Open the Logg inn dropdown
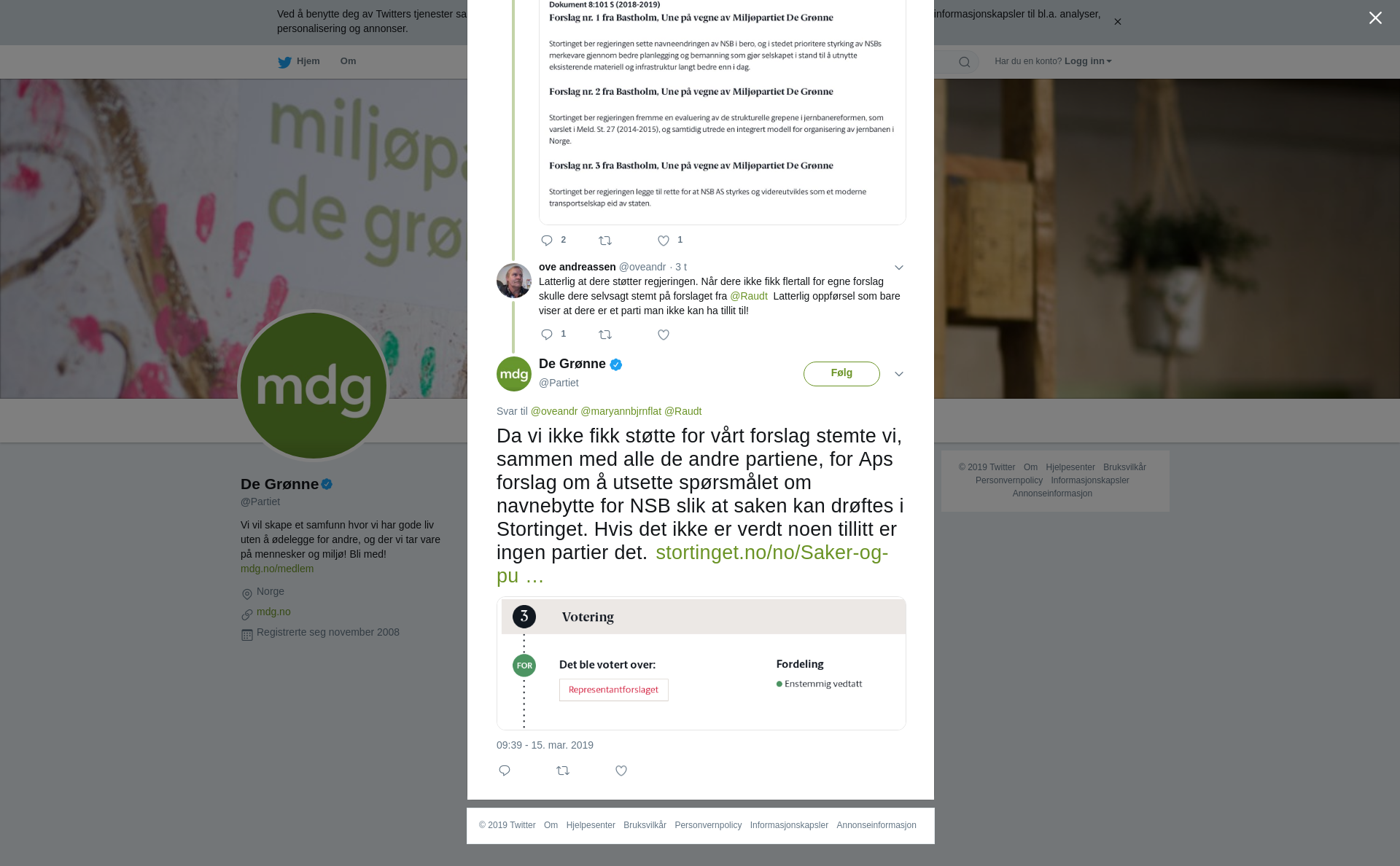 coord(1088,61)
